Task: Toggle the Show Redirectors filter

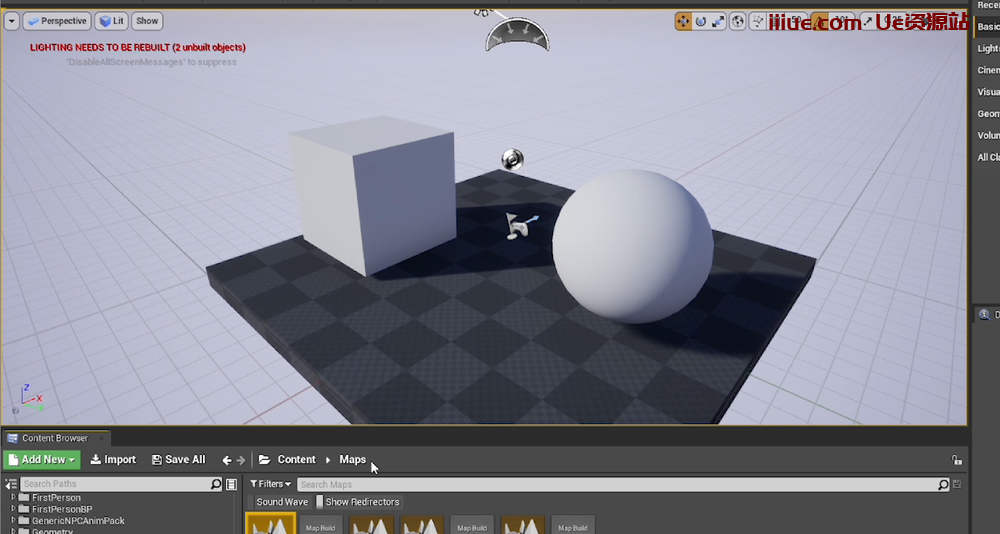Action: coord(358,502)
